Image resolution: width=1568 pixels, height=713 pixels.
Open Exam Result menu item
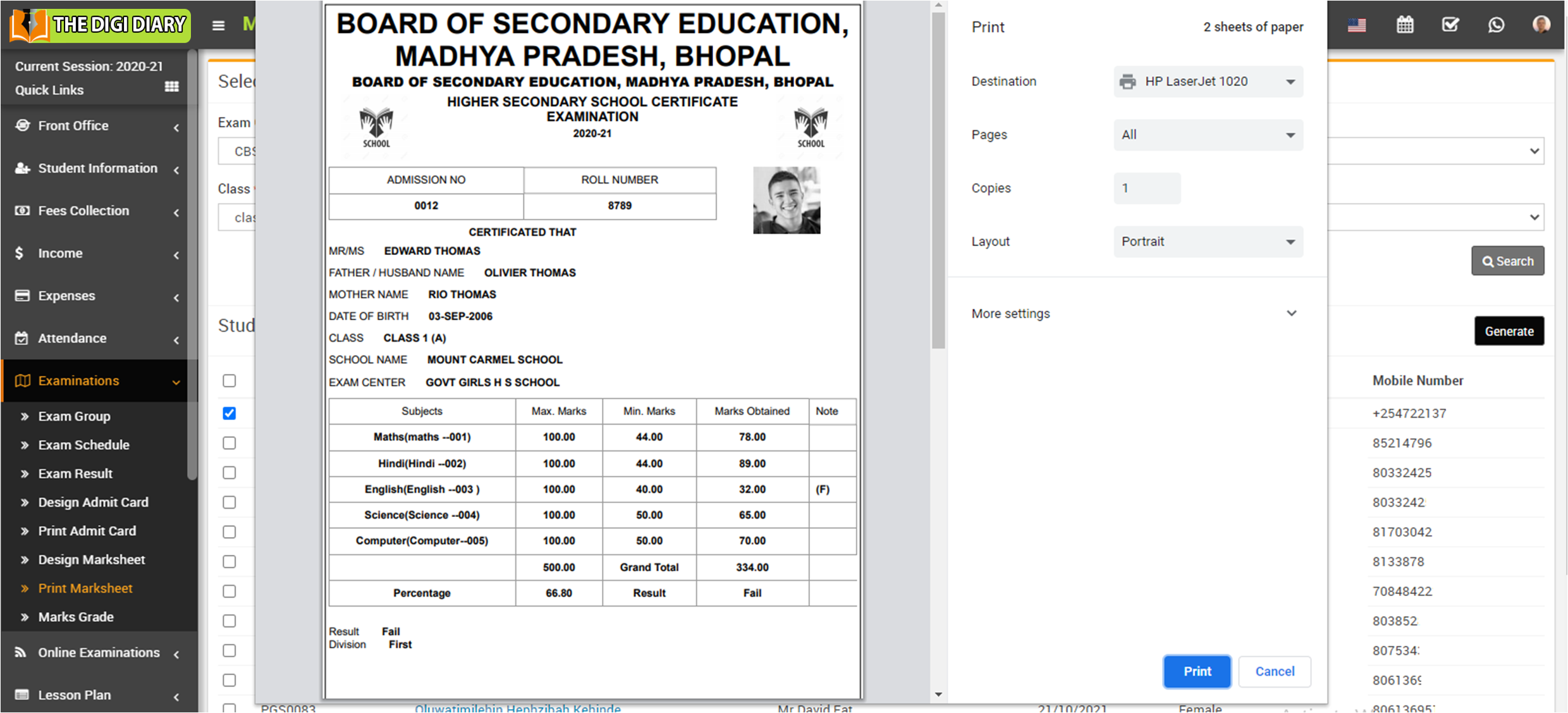tap(75, 474)
